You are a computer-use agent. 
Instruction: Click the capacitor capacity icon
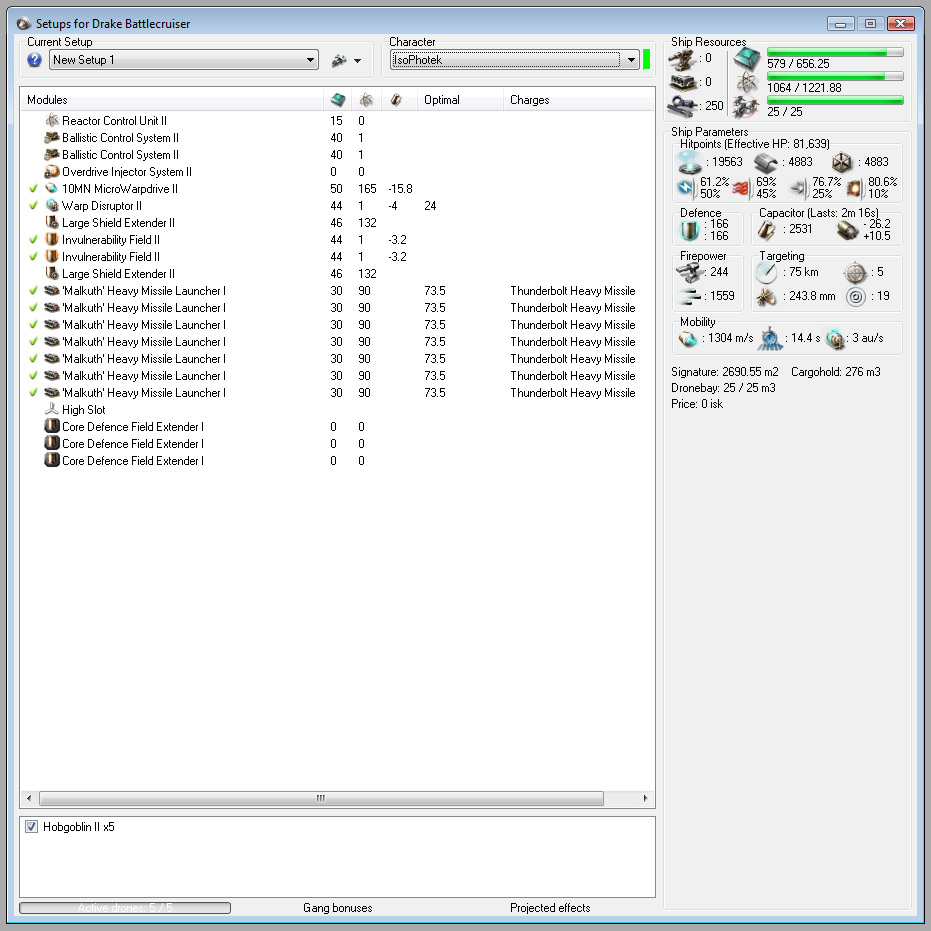[x=767, y=230]
